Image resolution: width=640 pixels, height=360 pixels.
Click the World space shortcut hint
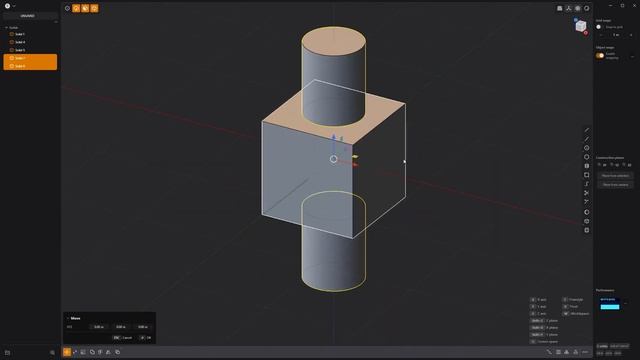[x=576, y=313]
